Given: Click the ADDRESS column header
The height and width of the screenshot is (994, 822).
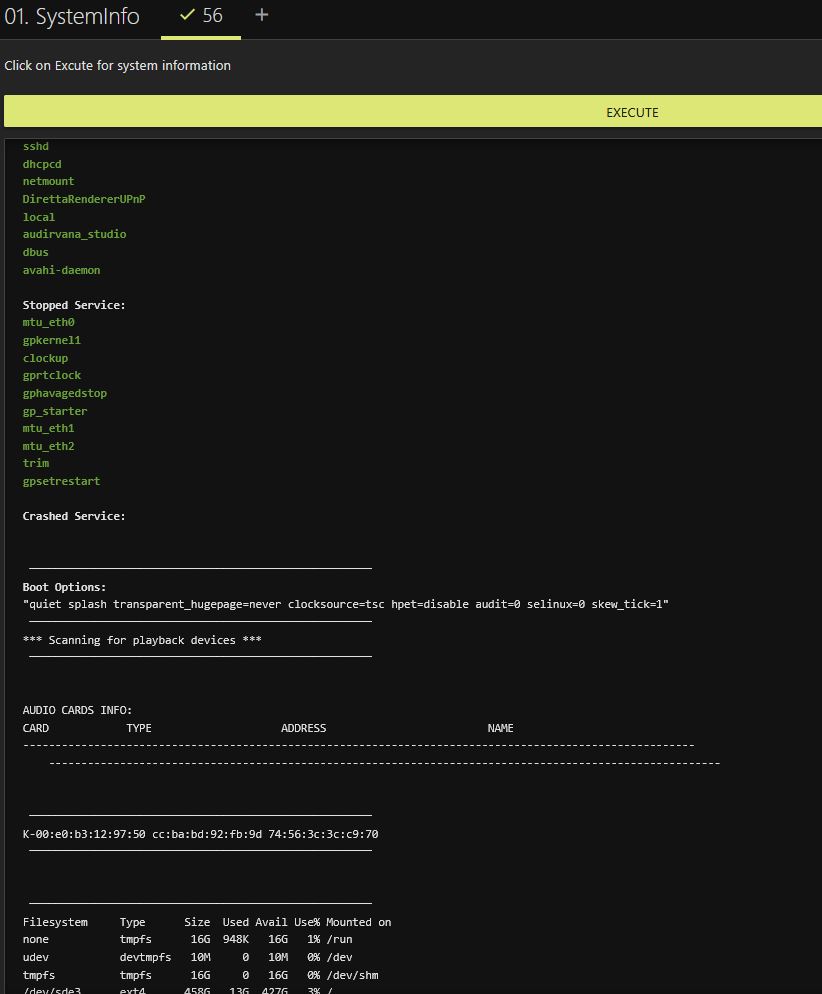Looking at the screenshot, I should [x=304, y=728].
